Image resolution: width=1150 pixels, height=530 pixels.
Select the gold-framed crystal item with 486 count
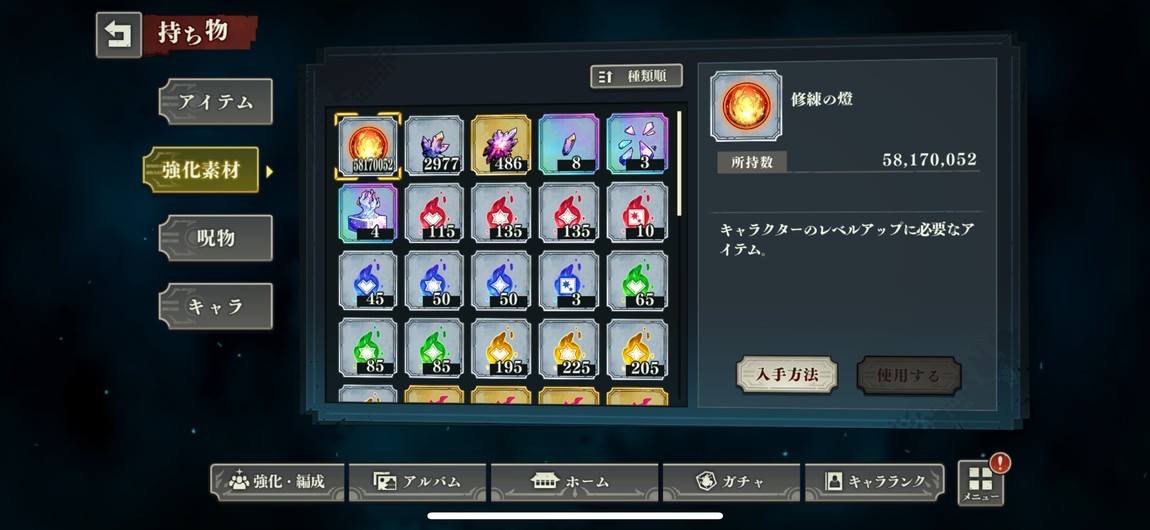502,145
